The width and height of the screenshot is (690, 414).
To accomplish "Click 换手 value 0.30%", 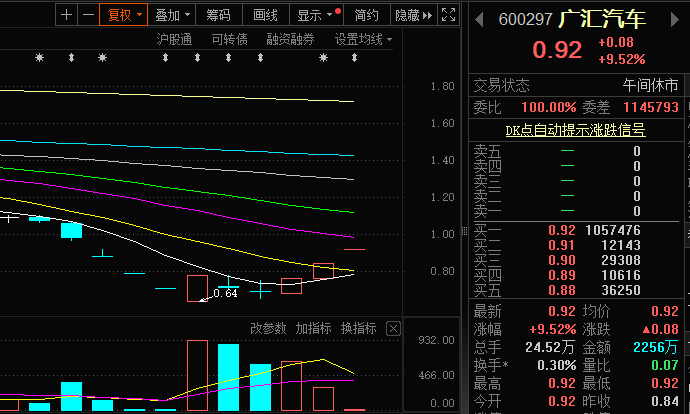I will point(557,365).
